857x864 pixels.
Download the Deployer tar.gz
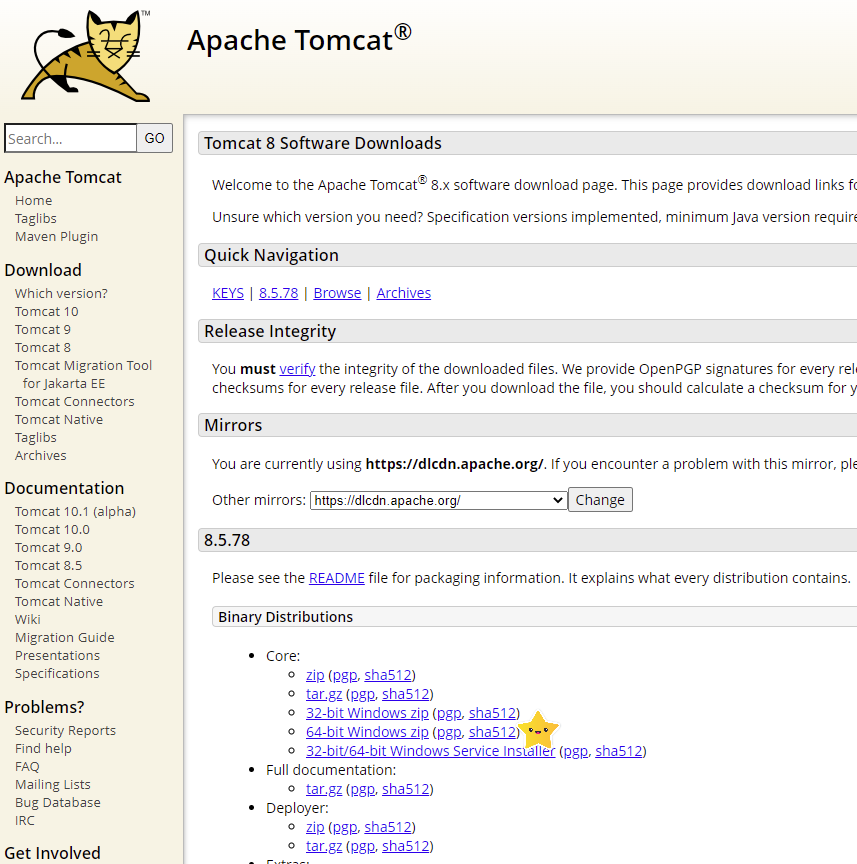[x=324, y=846]
